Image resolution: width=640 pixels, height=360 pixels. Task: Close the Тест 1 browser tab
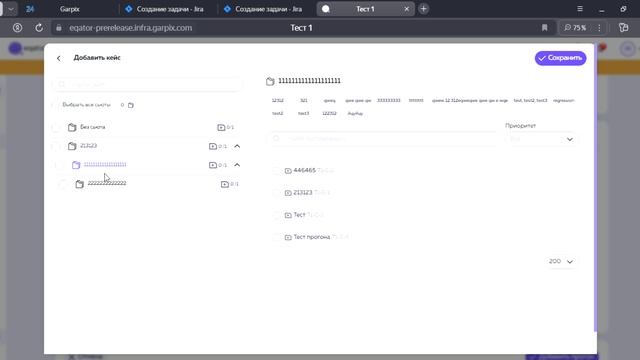[407, 9]
